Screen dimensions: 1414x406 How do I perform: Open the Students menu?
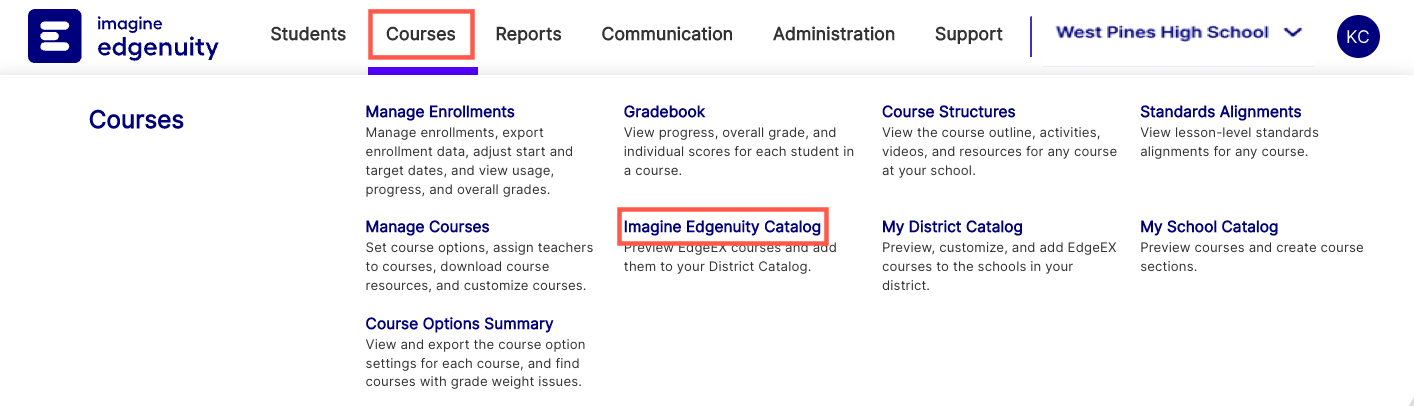pos(308,34)
